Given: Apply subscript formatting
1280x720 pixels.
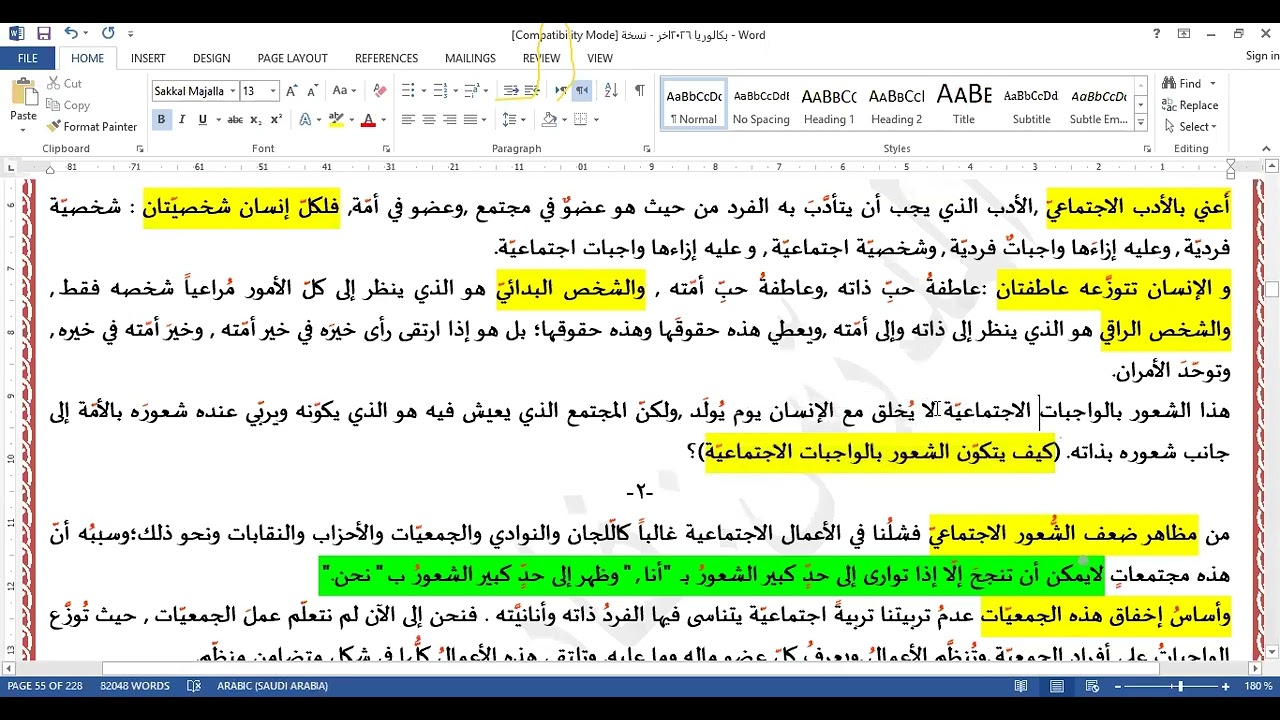Looking at the screenshot, I should click(256, 120).
